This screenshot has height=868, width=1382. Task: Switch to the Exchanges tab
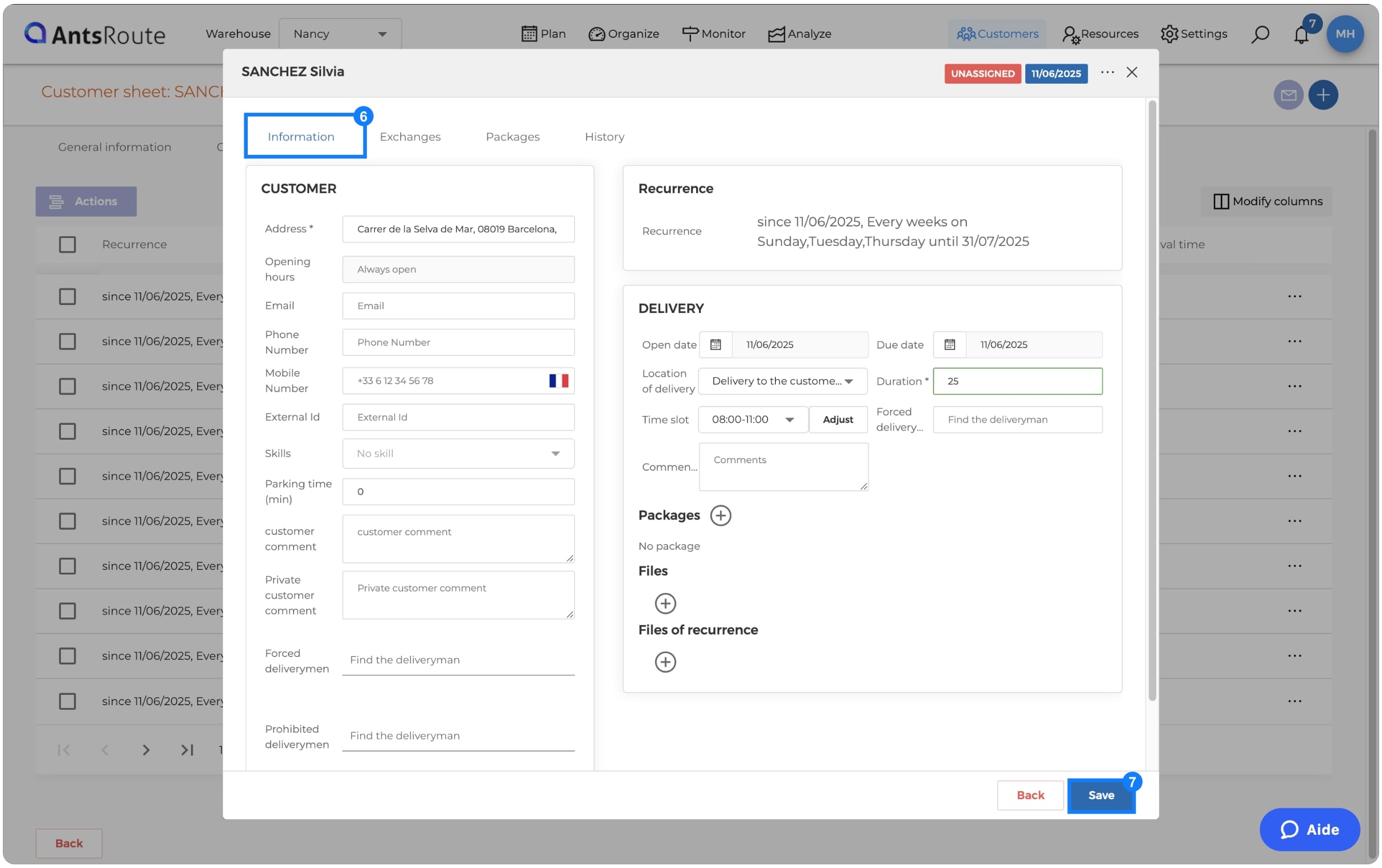click(x=410, y=136)
